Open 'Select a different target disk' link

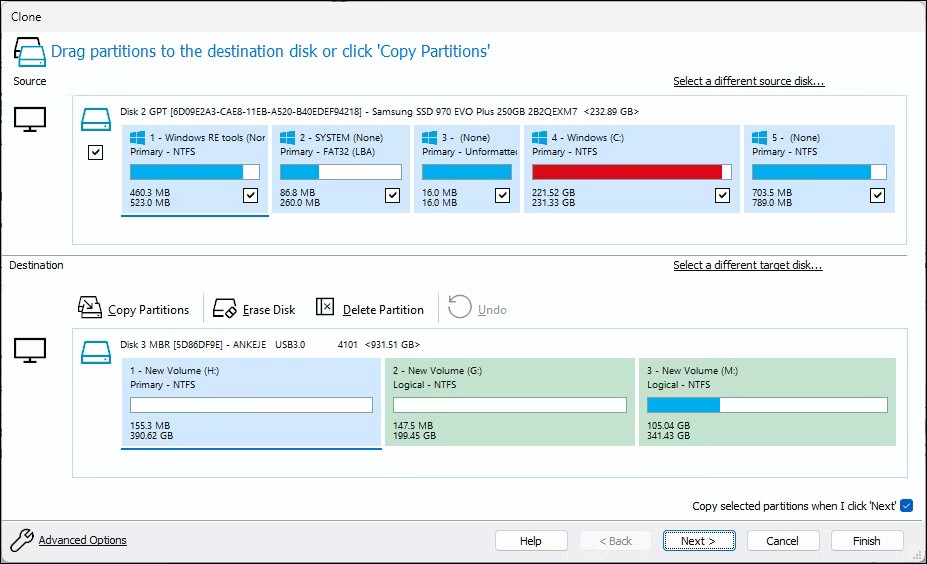pyautogui.click(x=747, y=265)
